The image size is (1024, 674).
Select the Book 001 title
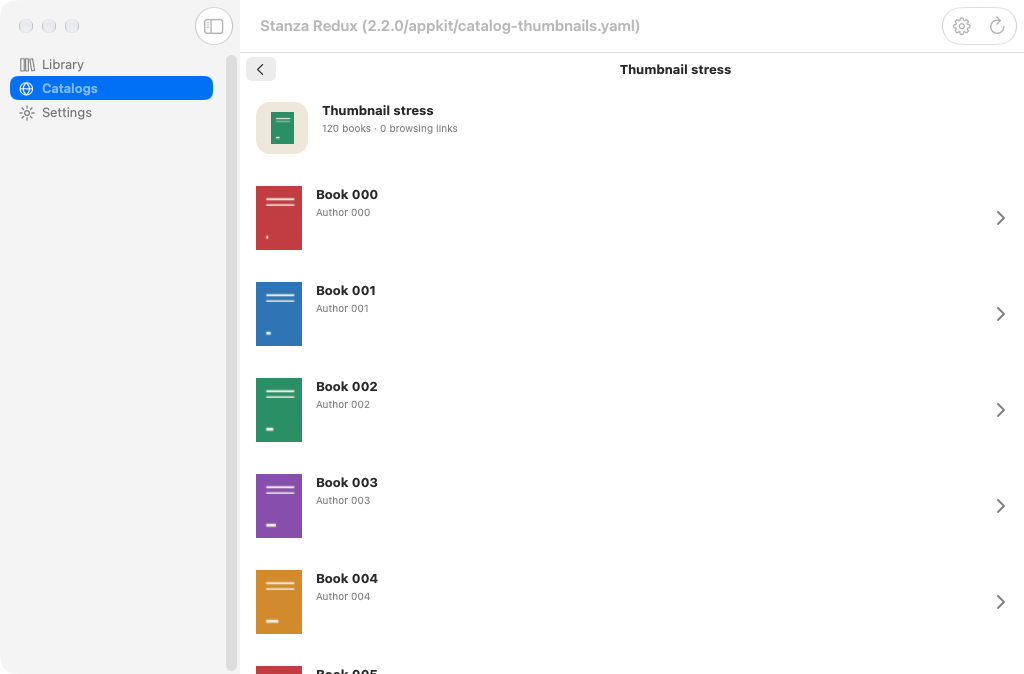point(346,291)
